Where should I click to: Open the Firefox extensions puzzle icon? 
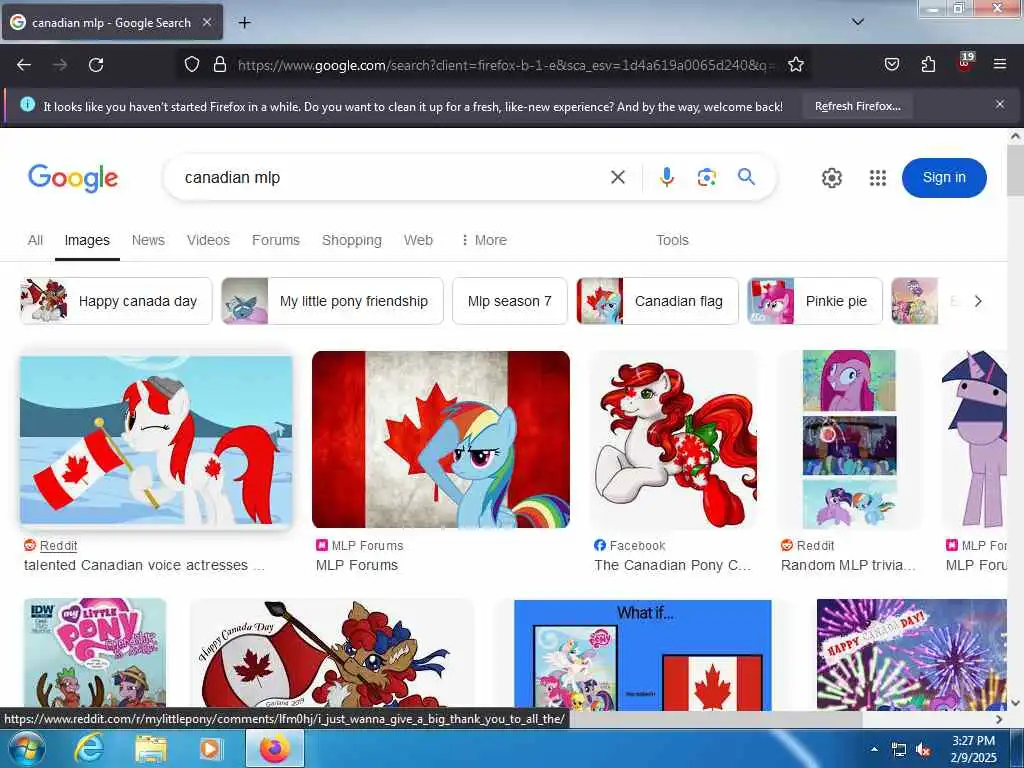(x=928, y=65)
